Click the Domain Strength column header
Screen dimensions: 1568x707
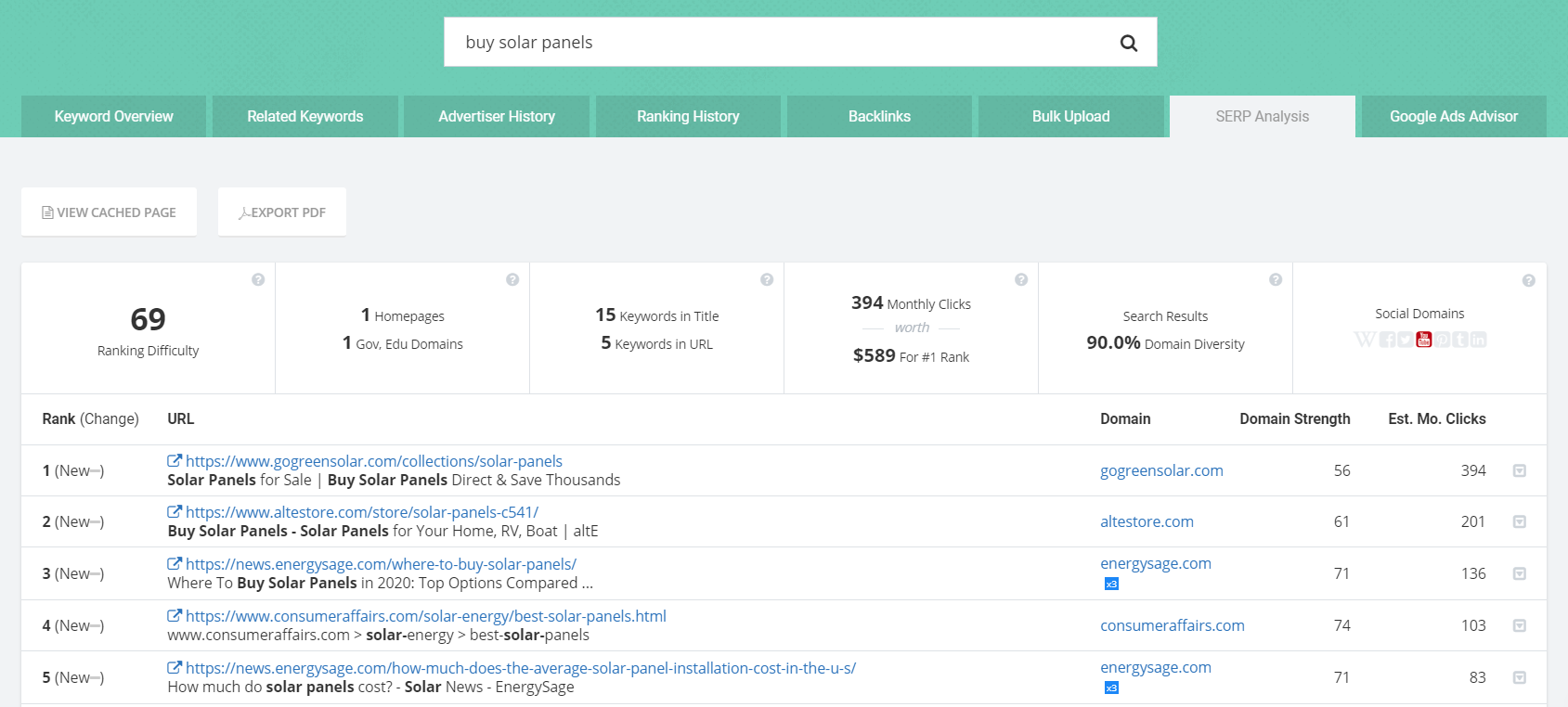pyautogui.click(x=1295, y=418)
